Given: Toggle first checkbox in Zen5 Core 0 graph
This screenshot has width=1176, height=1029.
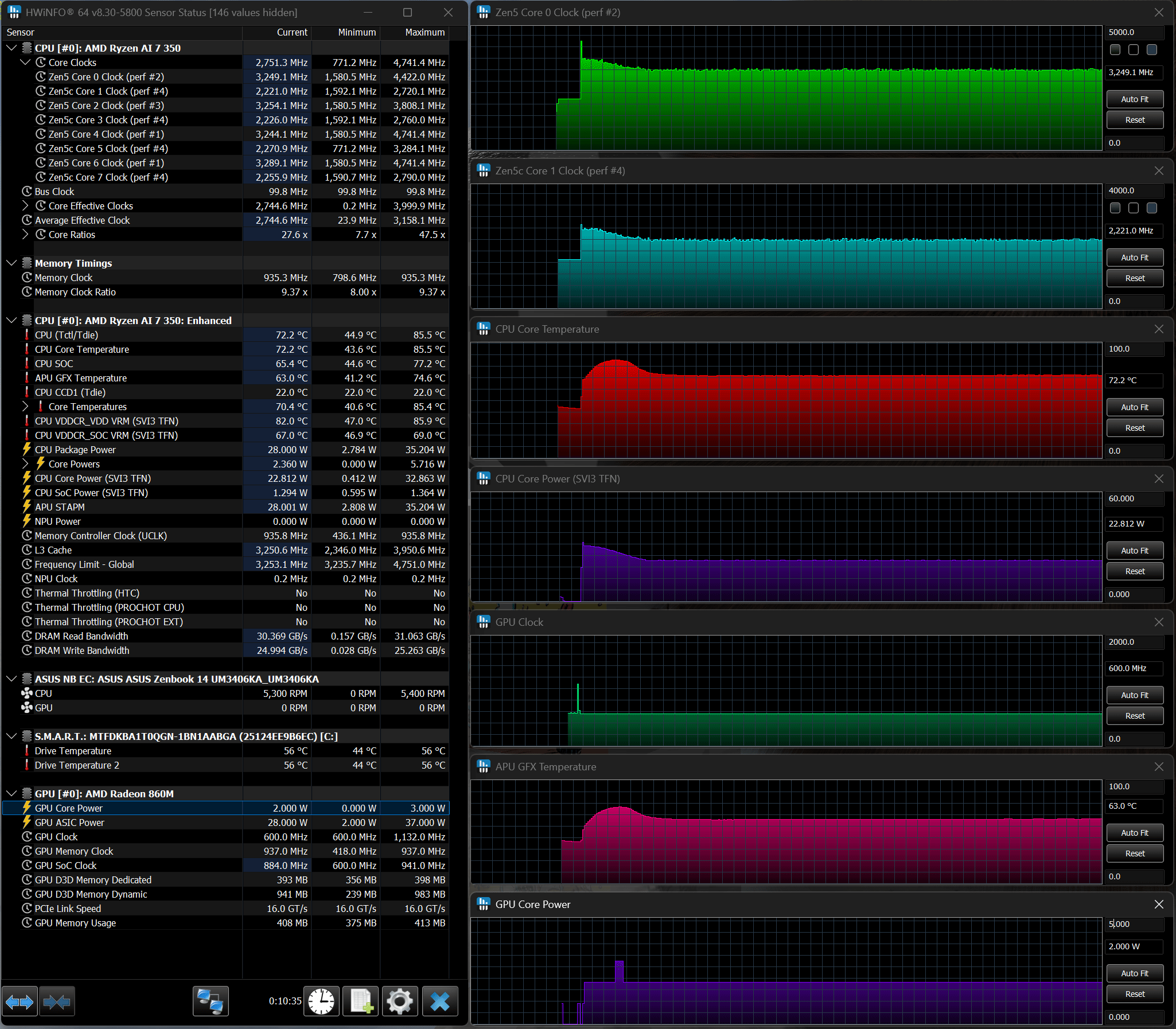Looking at the screenshot, I should [1115, 49].
